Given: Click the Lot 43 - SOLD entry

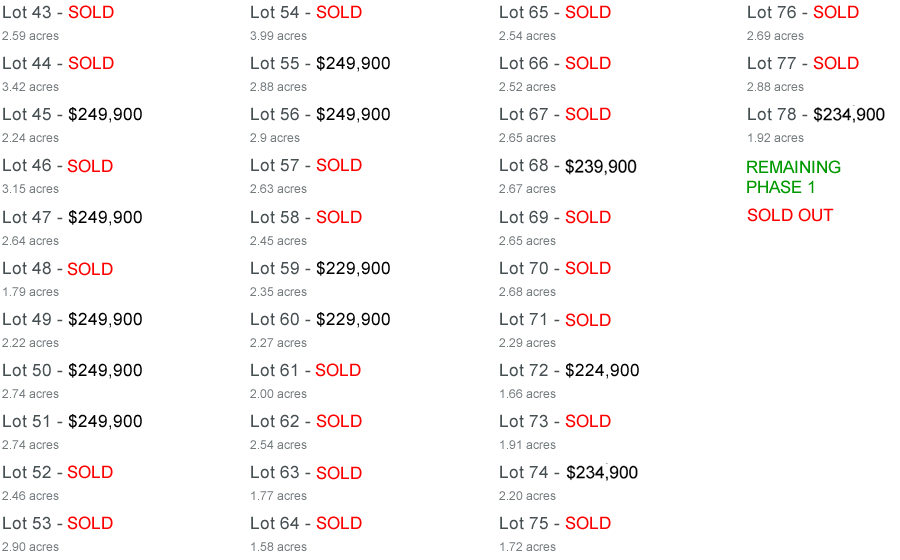Looking at the screenshot, I should [x=58, y=13].
